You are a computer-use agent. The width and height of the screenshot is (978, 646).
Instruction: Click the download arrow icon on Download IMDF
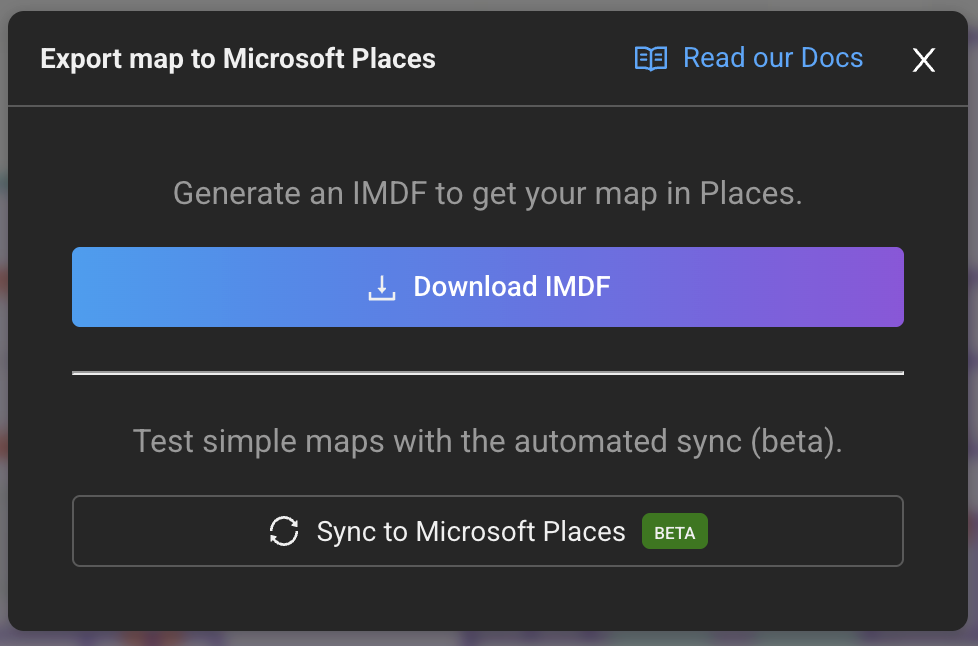[381, 286]
